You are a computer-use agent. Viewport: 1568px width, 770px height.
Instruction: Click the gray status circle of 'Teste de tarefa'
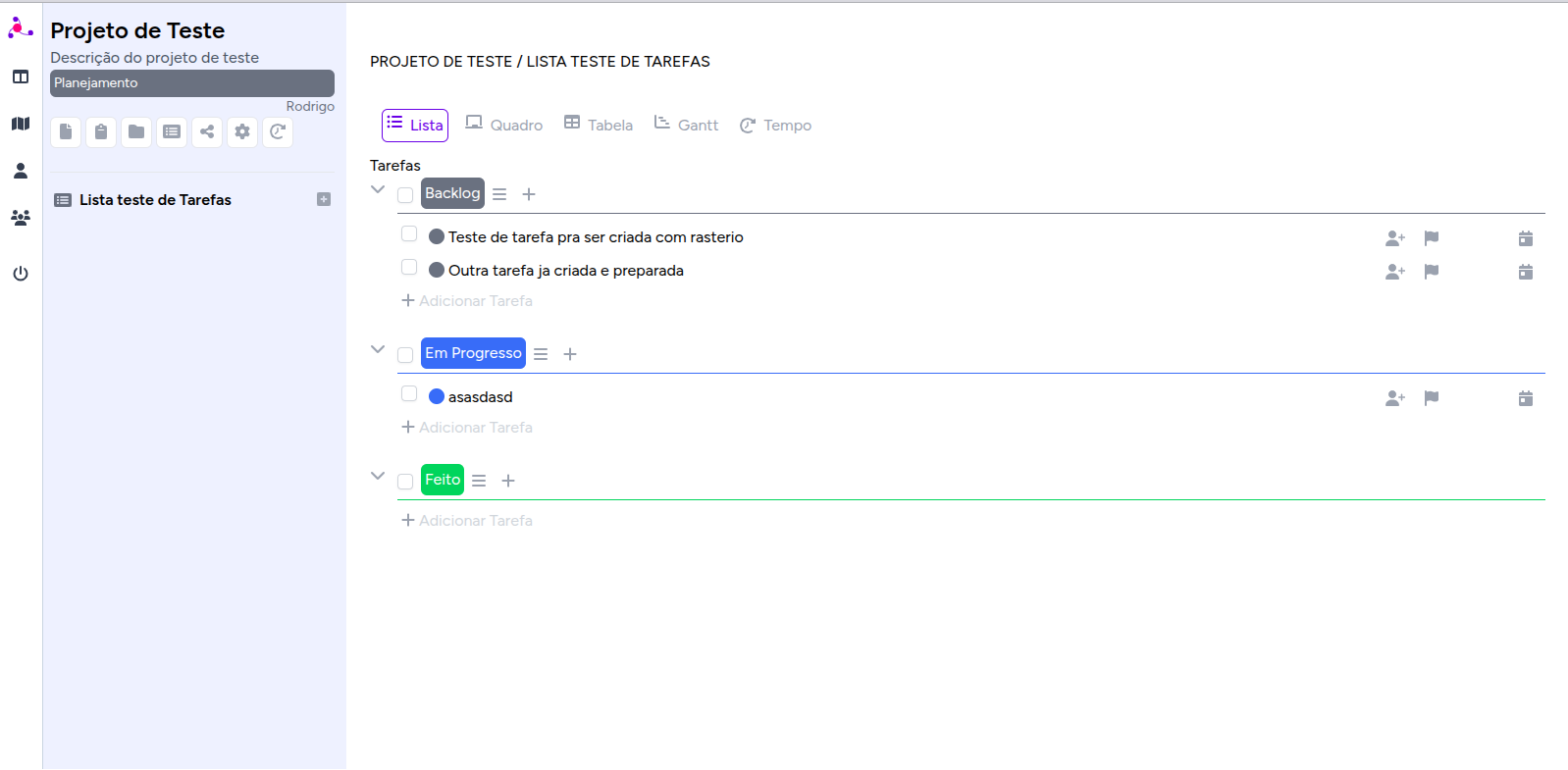click(437, 236)
